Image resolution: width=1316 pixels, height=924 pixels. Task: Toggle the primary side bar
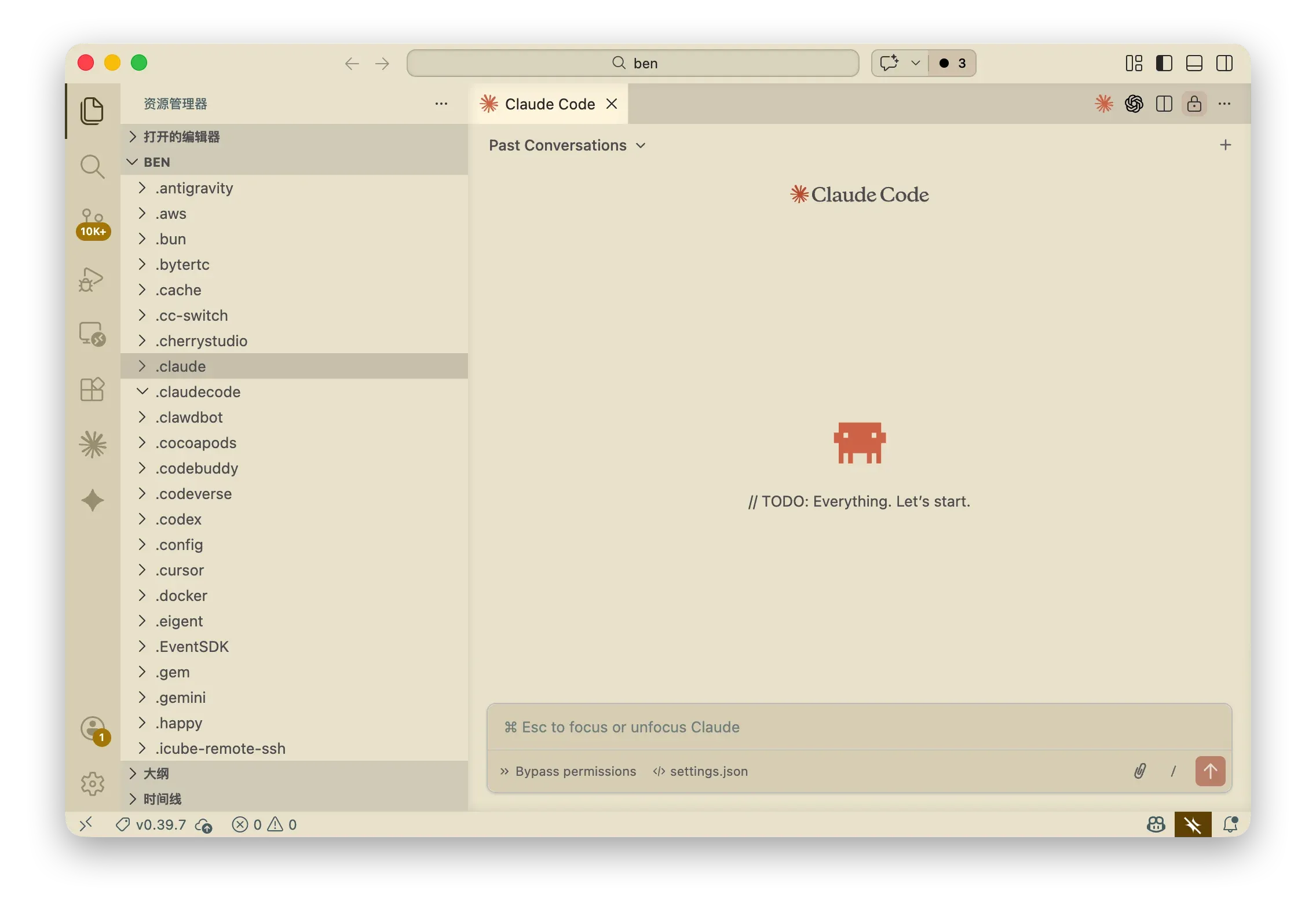[1164, 63]
